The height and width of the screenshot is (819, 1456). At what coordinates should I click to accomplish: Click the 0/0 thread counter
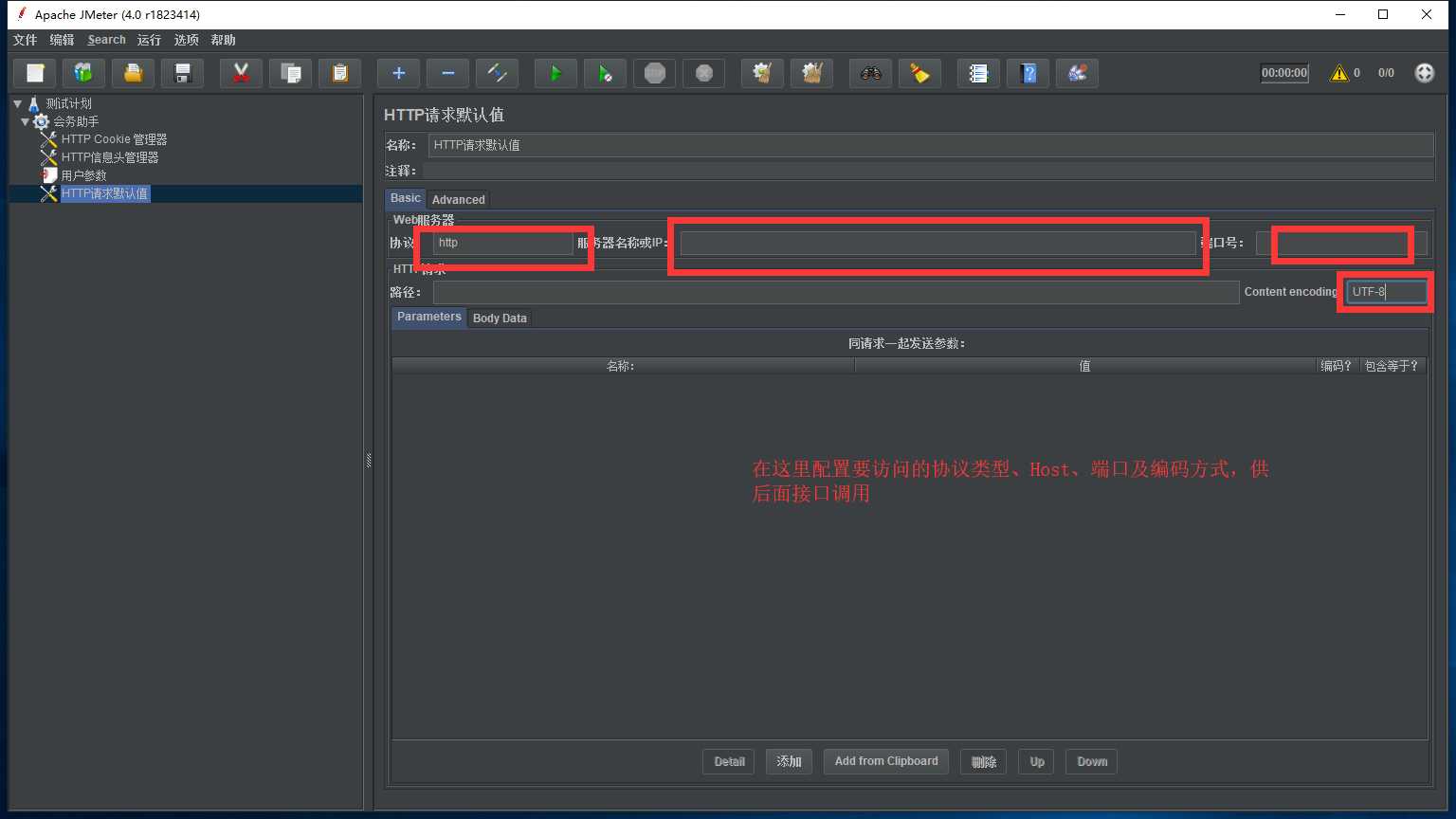(1386, 73)
